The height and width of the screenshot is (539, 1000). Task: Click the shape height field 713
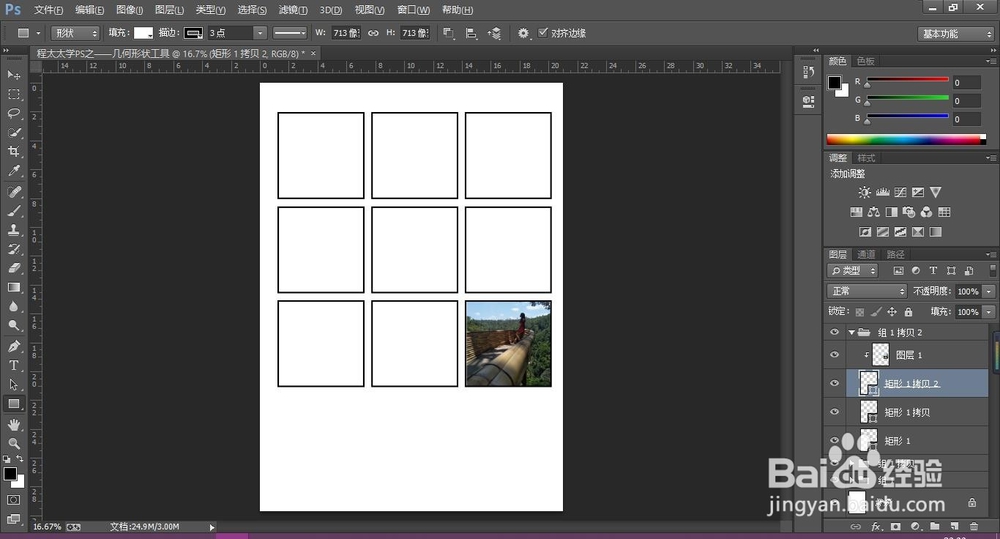(415, 33)
